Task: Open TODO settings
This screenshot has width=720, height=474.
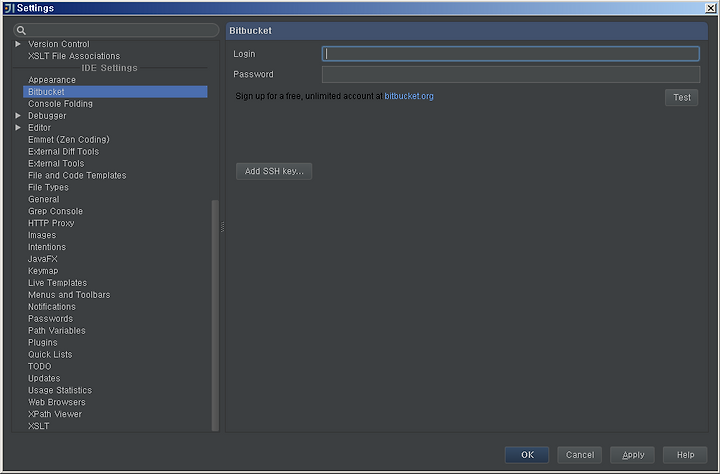Action: 39,367
